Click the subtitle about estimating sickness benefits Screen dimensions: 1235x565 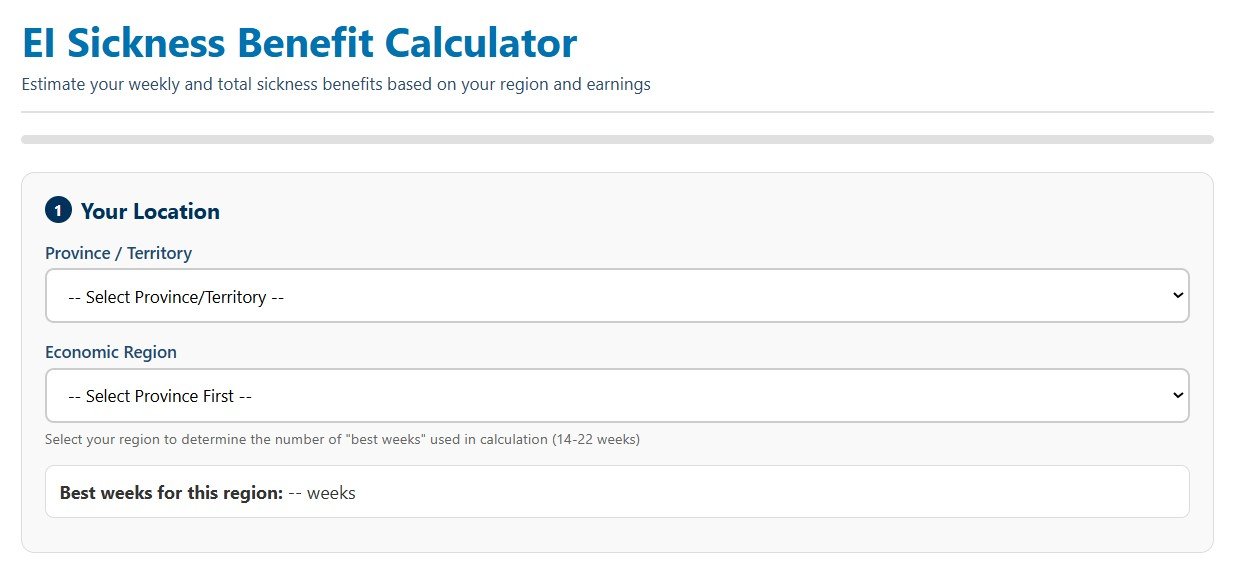[336, 84]
